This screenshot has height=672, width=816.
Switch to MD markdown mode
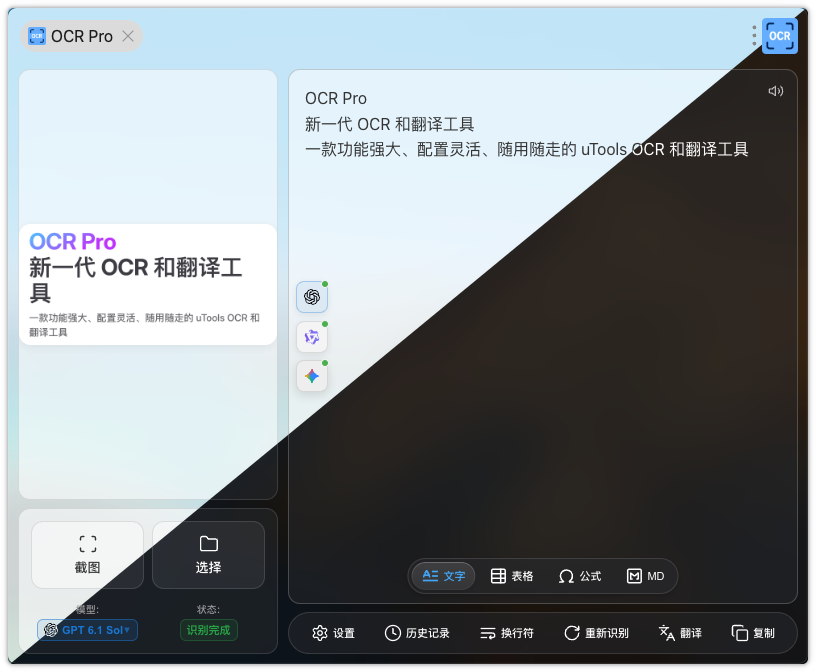pos(645,576)
